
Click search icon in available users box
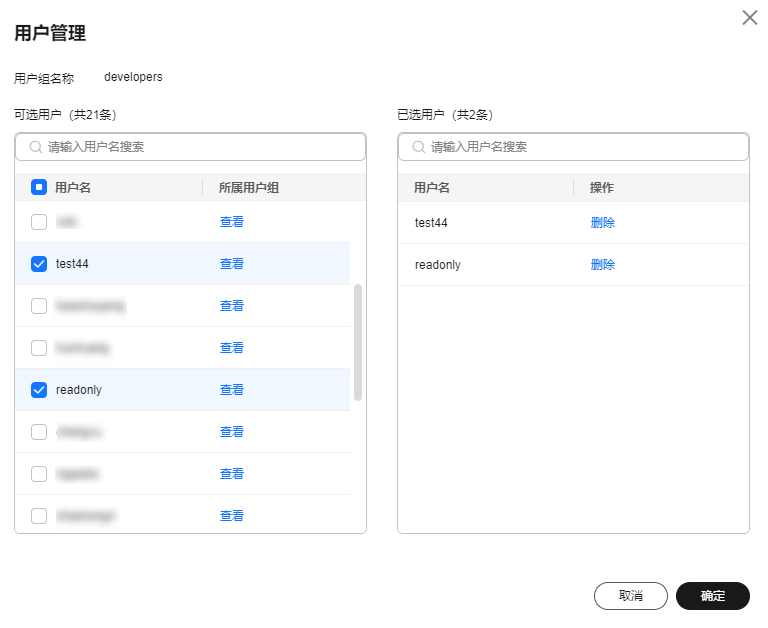pyautogui.click(x=35, y=147)
